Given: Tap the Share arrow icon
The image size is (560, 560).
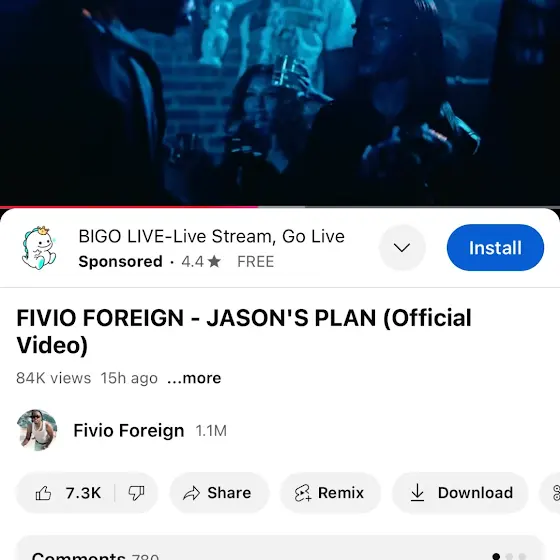Looking at the screenshot, I should pyautogui.click(x=191, y=493).
